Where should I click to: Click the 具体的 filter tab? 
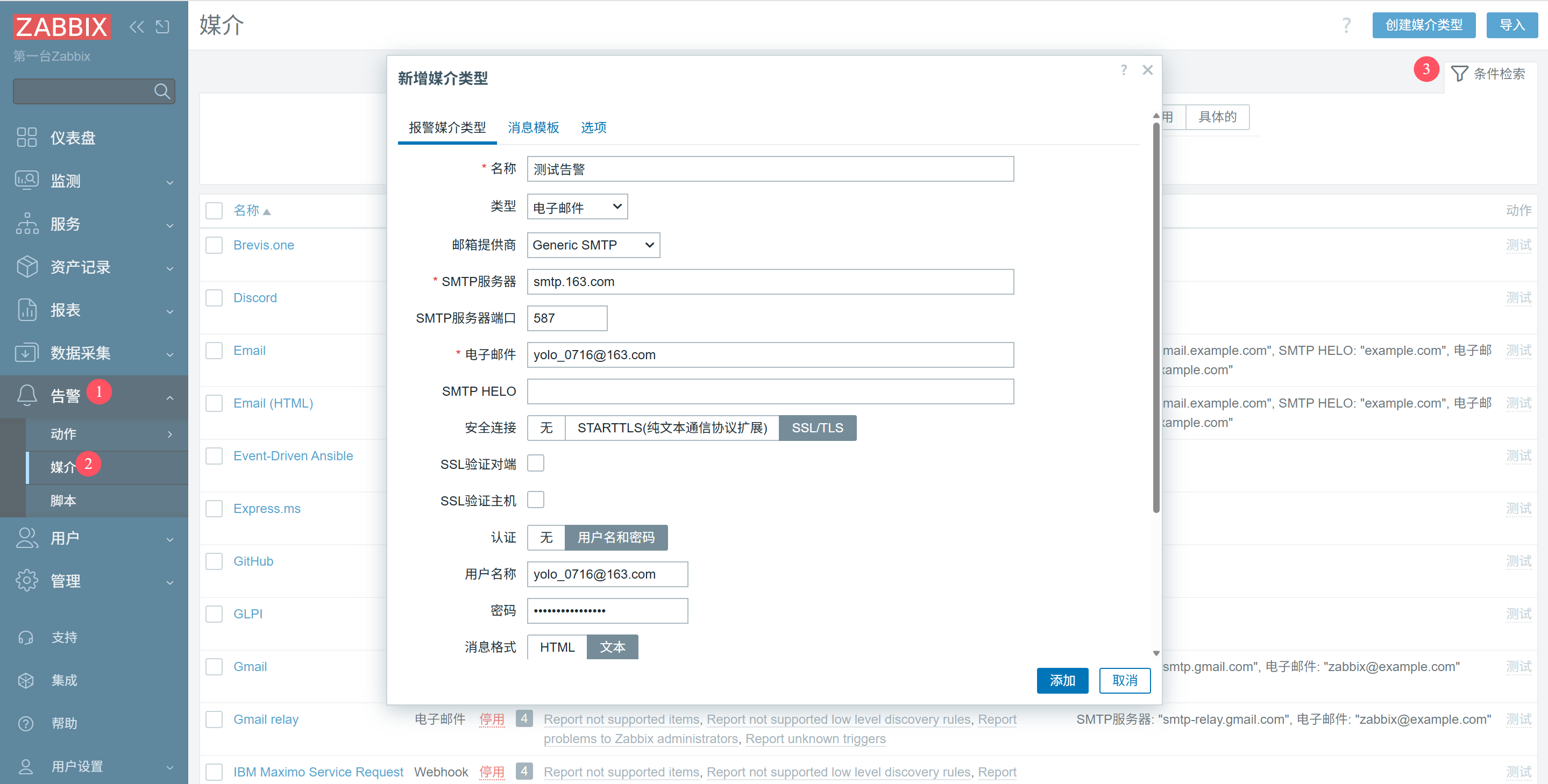pyautogui.click(x=1218, y=117)
